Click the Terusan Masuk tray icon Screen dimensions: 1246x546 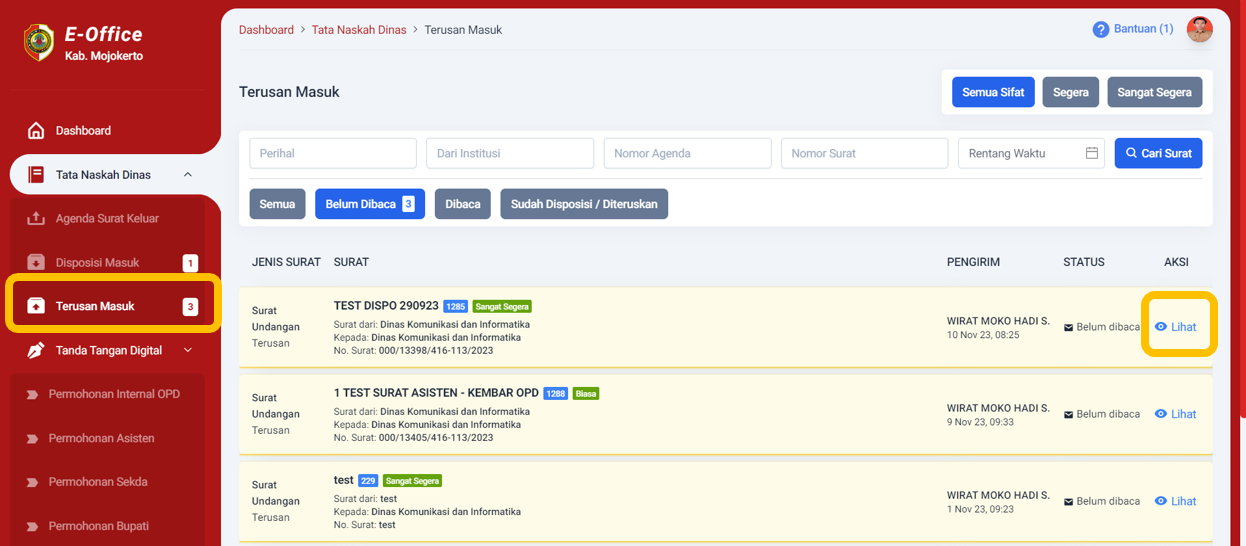[36, 306]
